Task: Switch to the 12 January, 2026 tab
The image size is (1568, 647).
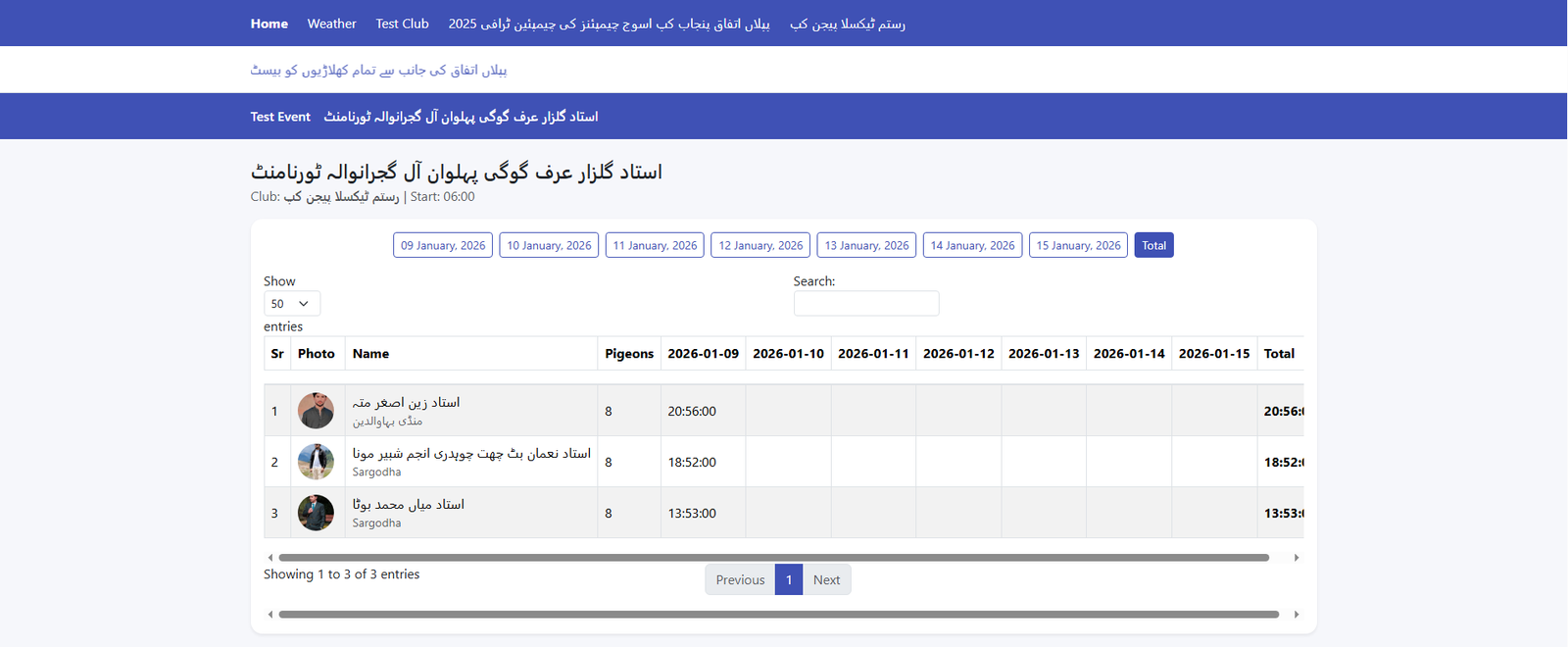Action: point(760,245)
